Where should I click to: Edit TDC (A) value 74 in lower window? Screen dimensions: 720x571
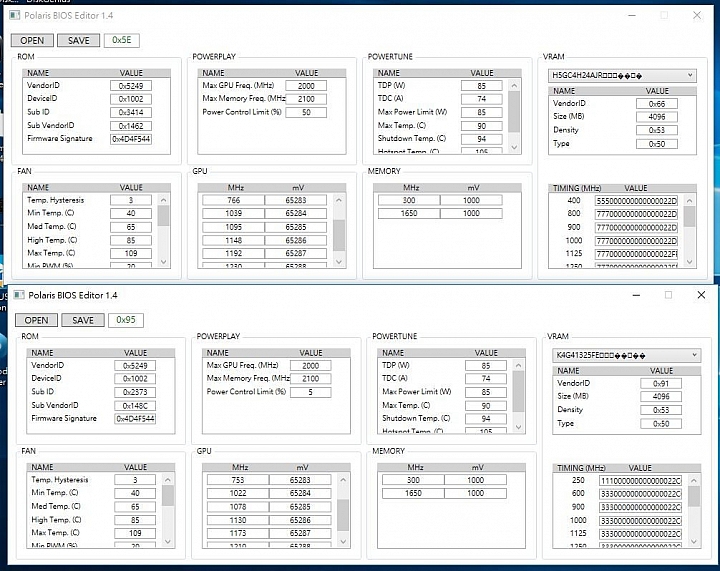486,379
